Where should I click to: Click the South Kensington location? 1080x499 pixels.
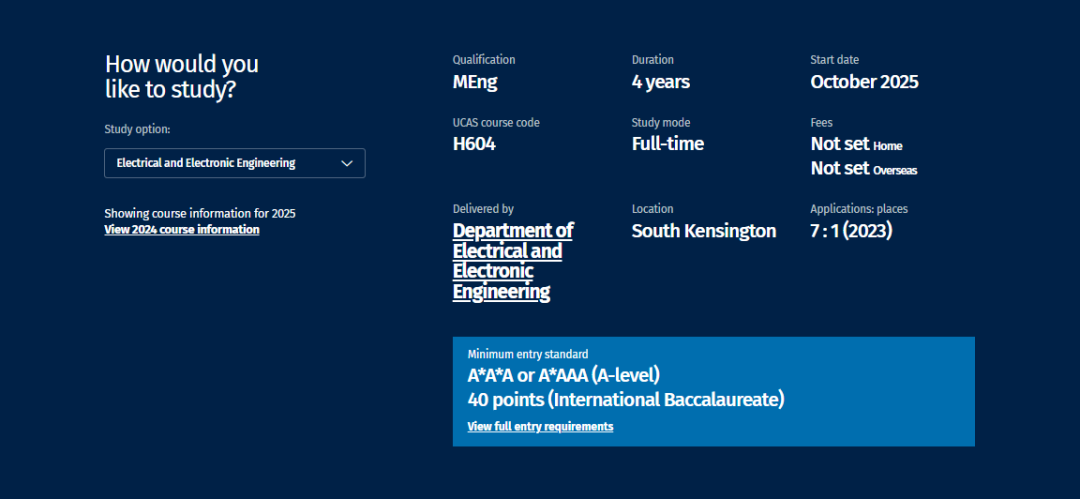(704, 231)
